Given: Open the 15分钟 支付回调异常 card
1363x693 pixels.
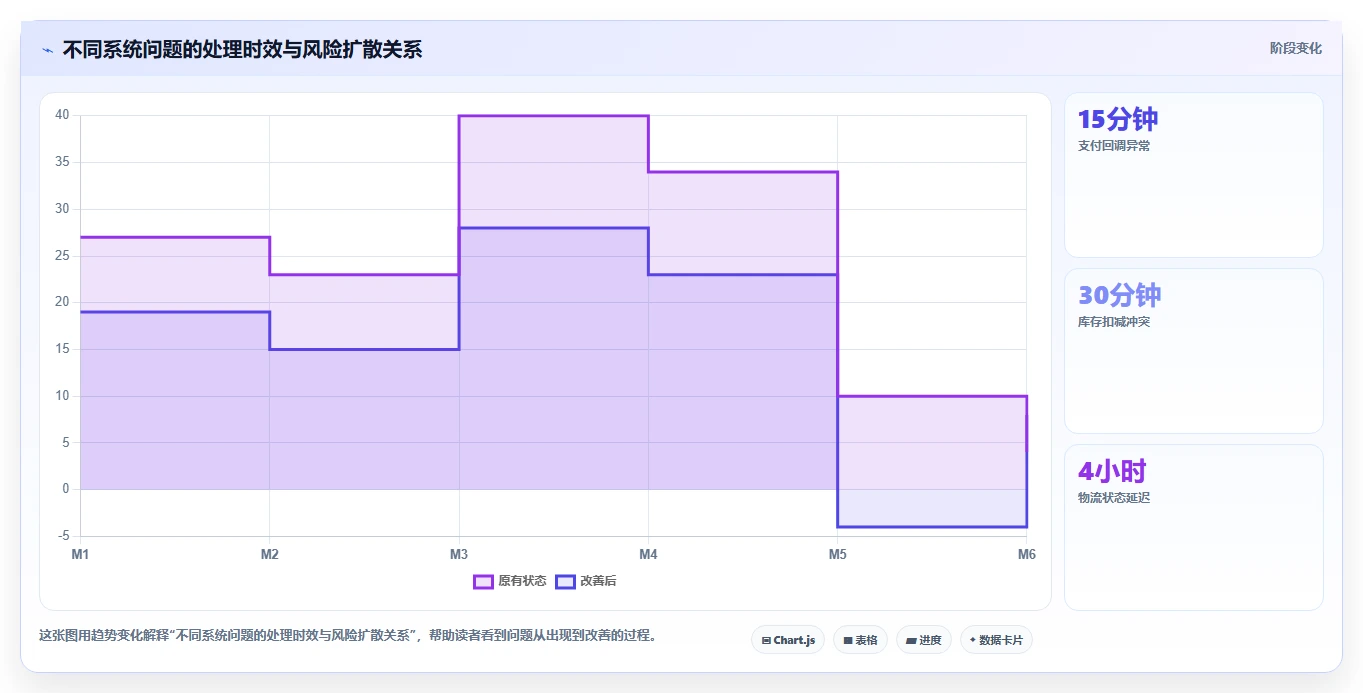Looking at the screenshot, I should coord(1194,175).
